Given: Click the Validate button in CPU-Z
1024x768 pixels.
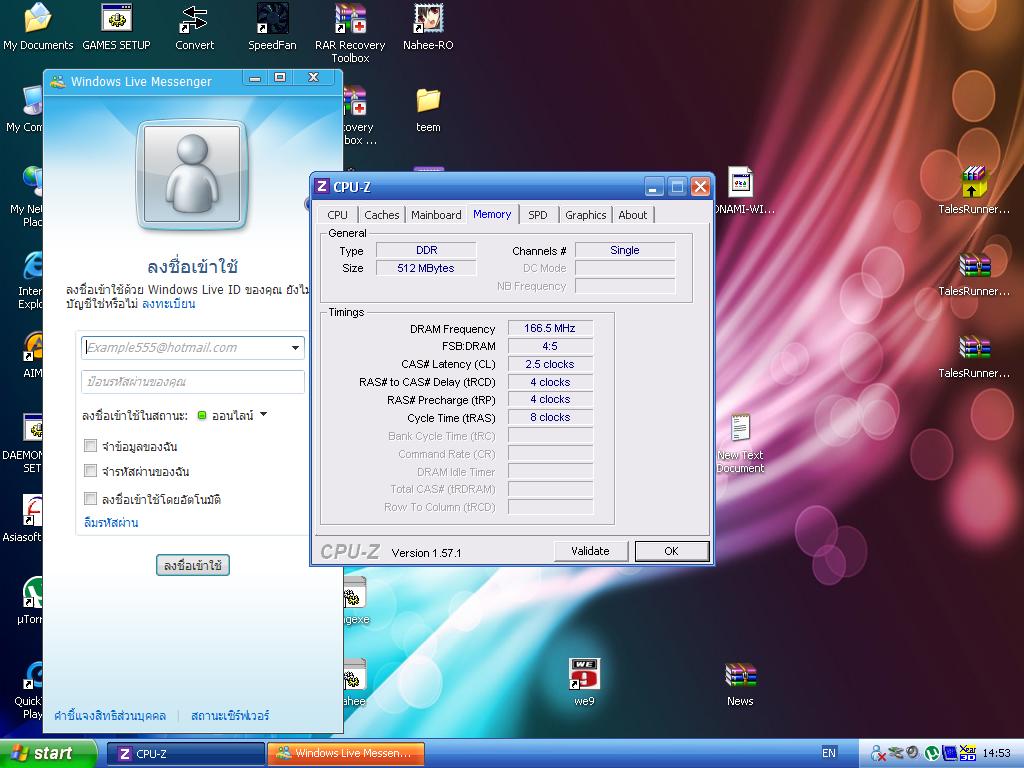Looking at the screenshot, I should pos(590,551).
